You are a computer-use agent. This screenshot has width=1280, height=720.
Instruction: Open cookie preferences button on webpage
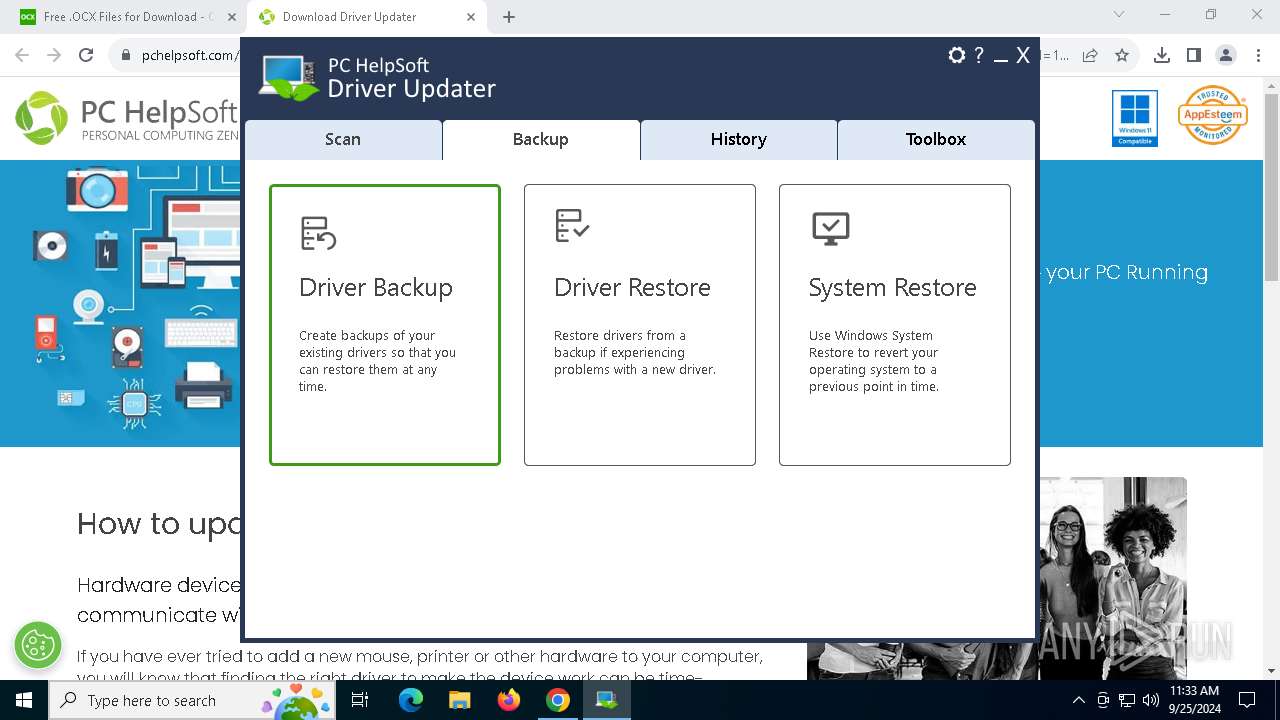tap(38, 645)
